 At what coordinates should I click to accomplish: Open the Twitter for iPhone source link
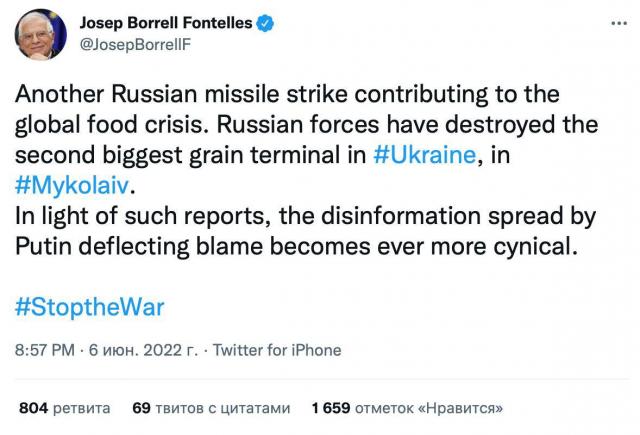(x=276, y=350)
